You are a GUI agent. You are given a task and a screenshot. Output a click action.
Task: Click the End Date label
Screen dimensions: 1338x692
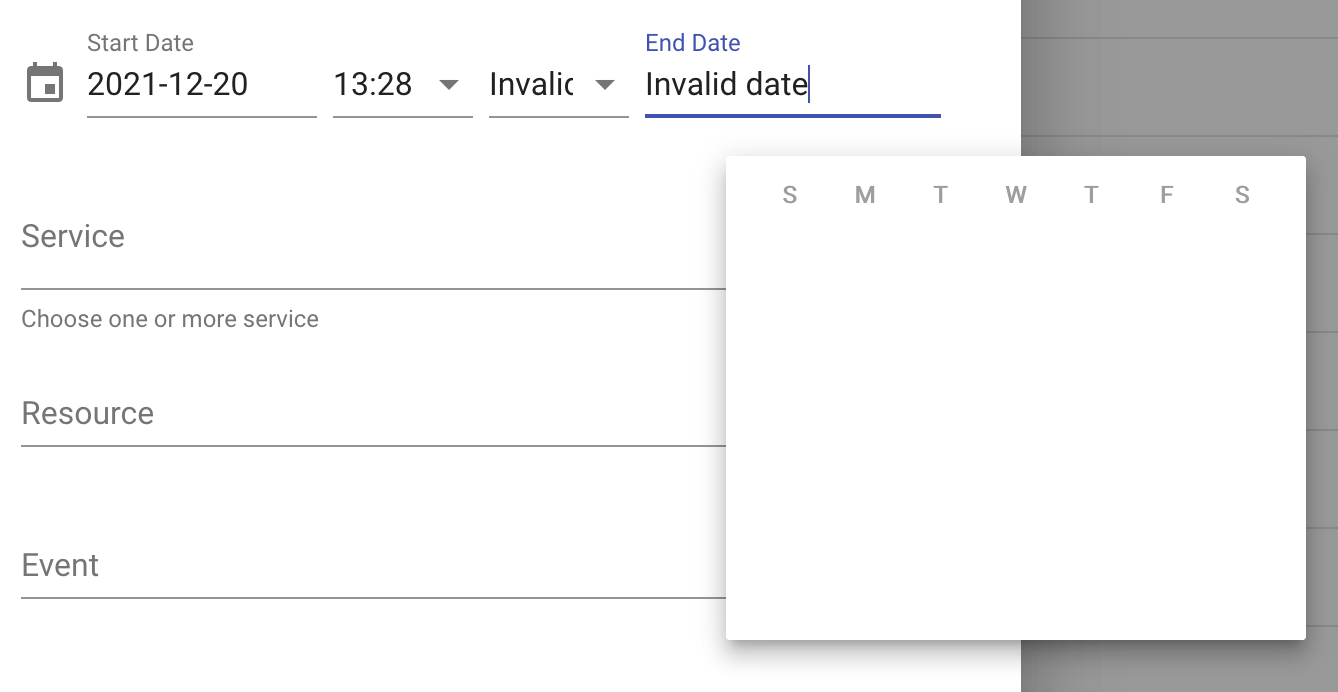click(692, 42)
